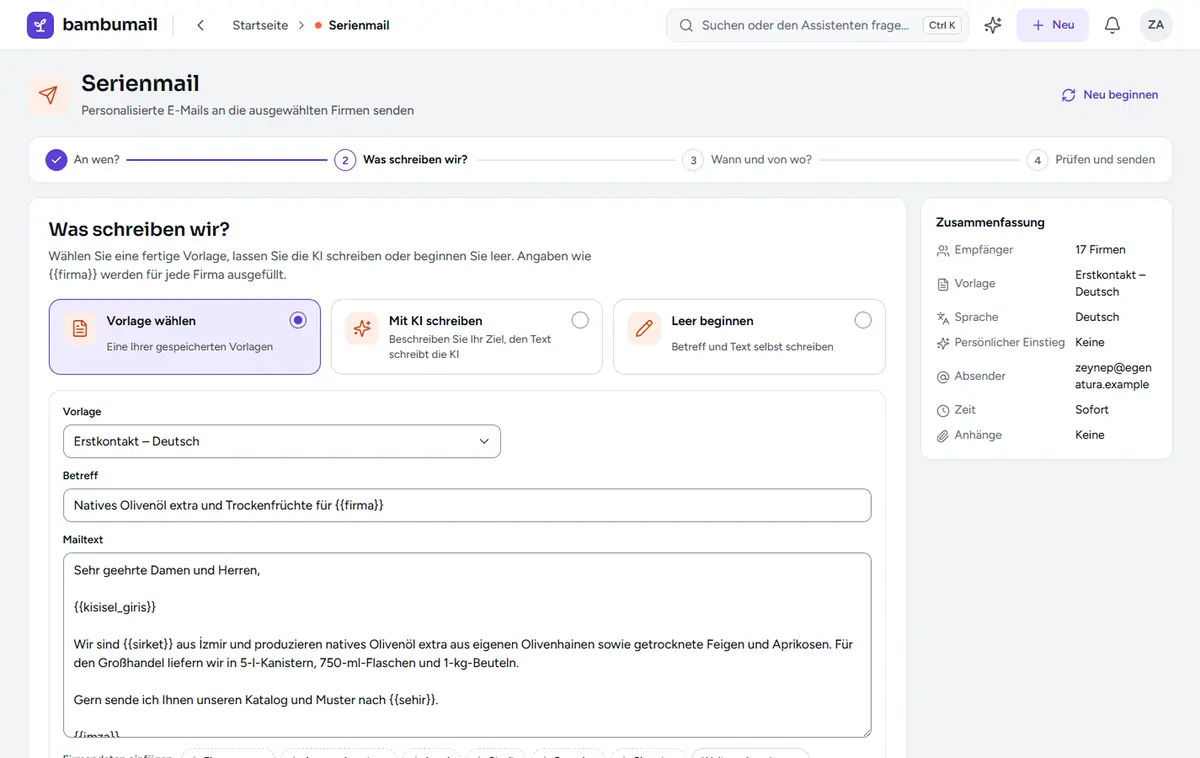Click the Ctrl K shortcut badge

(x=942, y=25)
